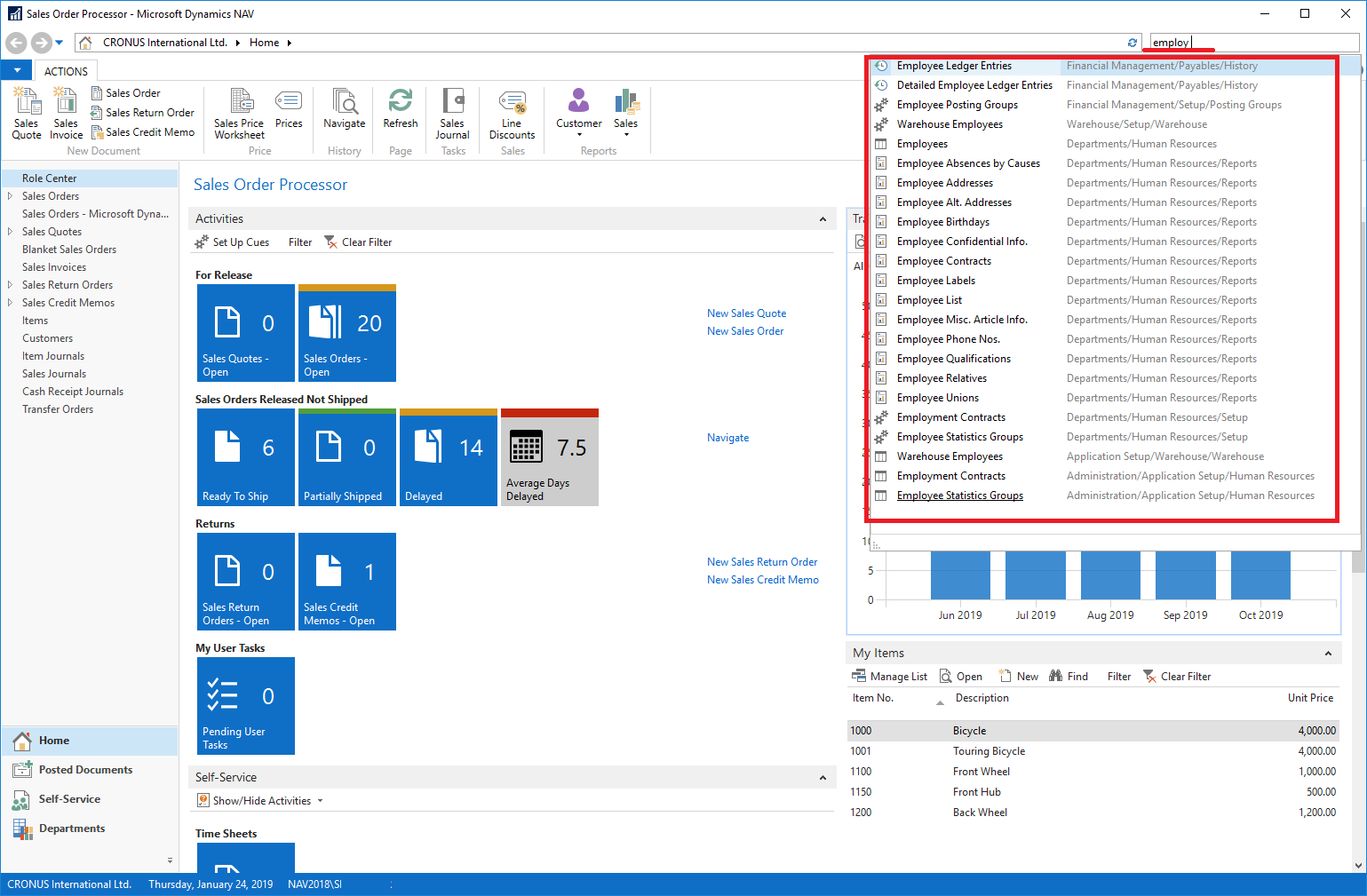Expand the Sales Return Orders navigation node
This screenshot has height=896, width=1367.
click(10, 285)
